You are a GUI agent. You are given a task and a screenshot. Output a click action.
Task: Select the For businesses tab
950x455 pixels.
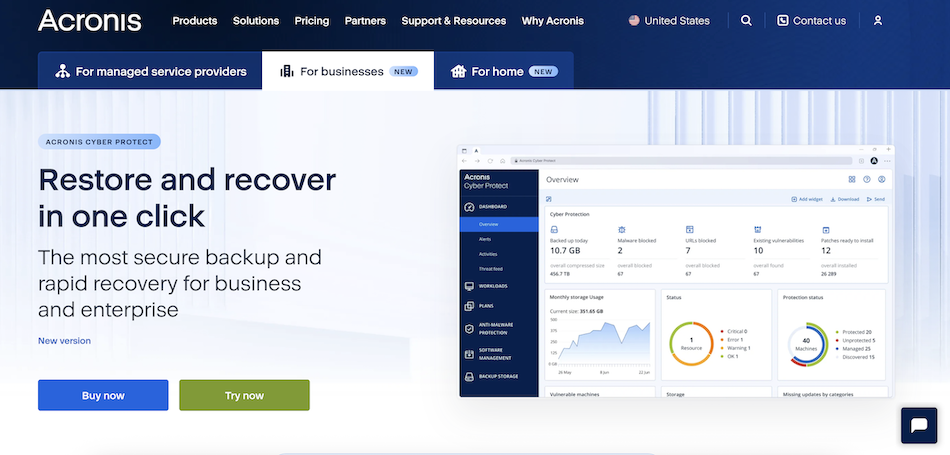pyautogui.click(x=348, y=71)
